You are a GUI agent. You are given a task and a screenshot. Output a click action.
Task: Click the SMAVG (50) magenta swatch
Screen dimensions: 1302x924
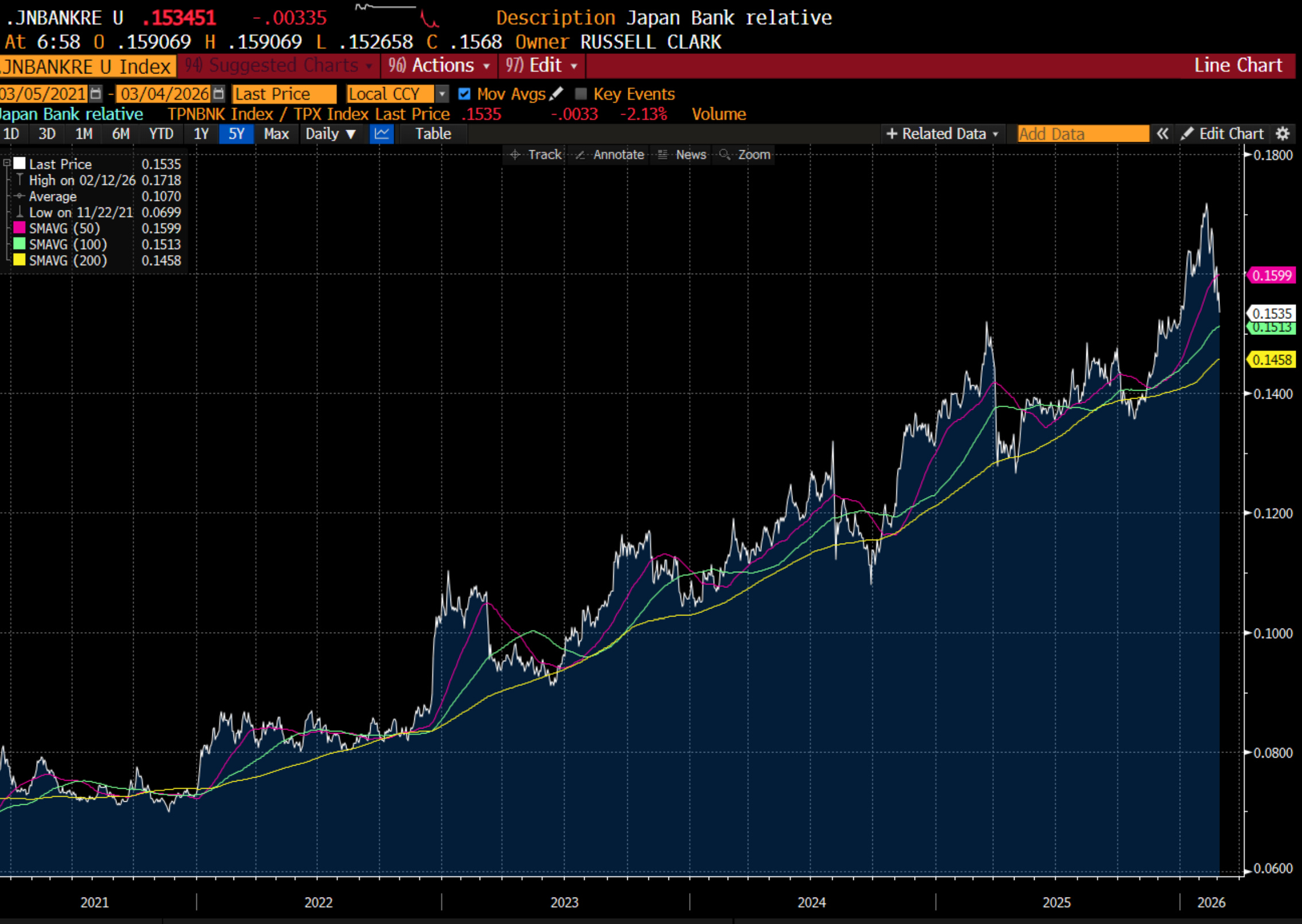click(19, 228)
